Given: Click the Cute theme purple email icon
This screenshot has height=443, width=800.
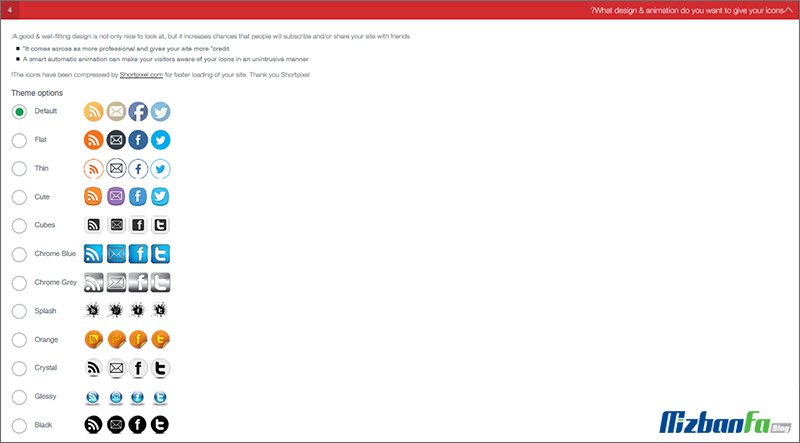Looking at the screenshot, I should (x=116, y=196).
